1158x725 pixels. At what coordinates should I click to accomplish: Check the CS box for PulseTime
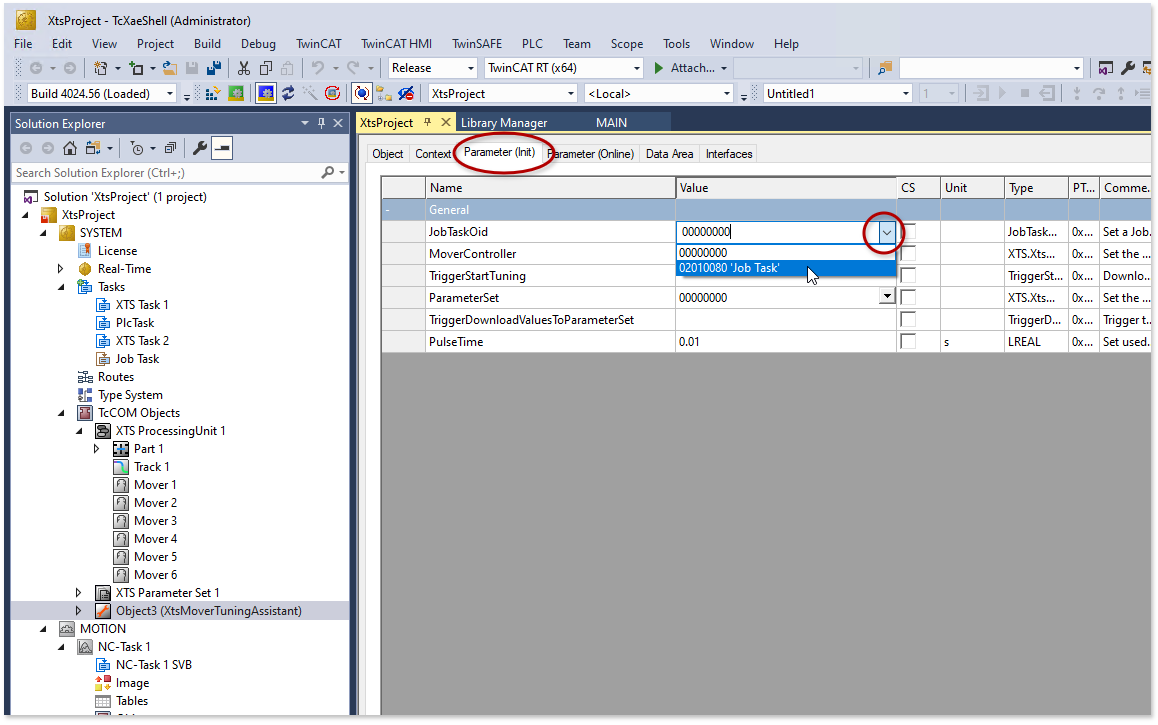coord(909,341)
